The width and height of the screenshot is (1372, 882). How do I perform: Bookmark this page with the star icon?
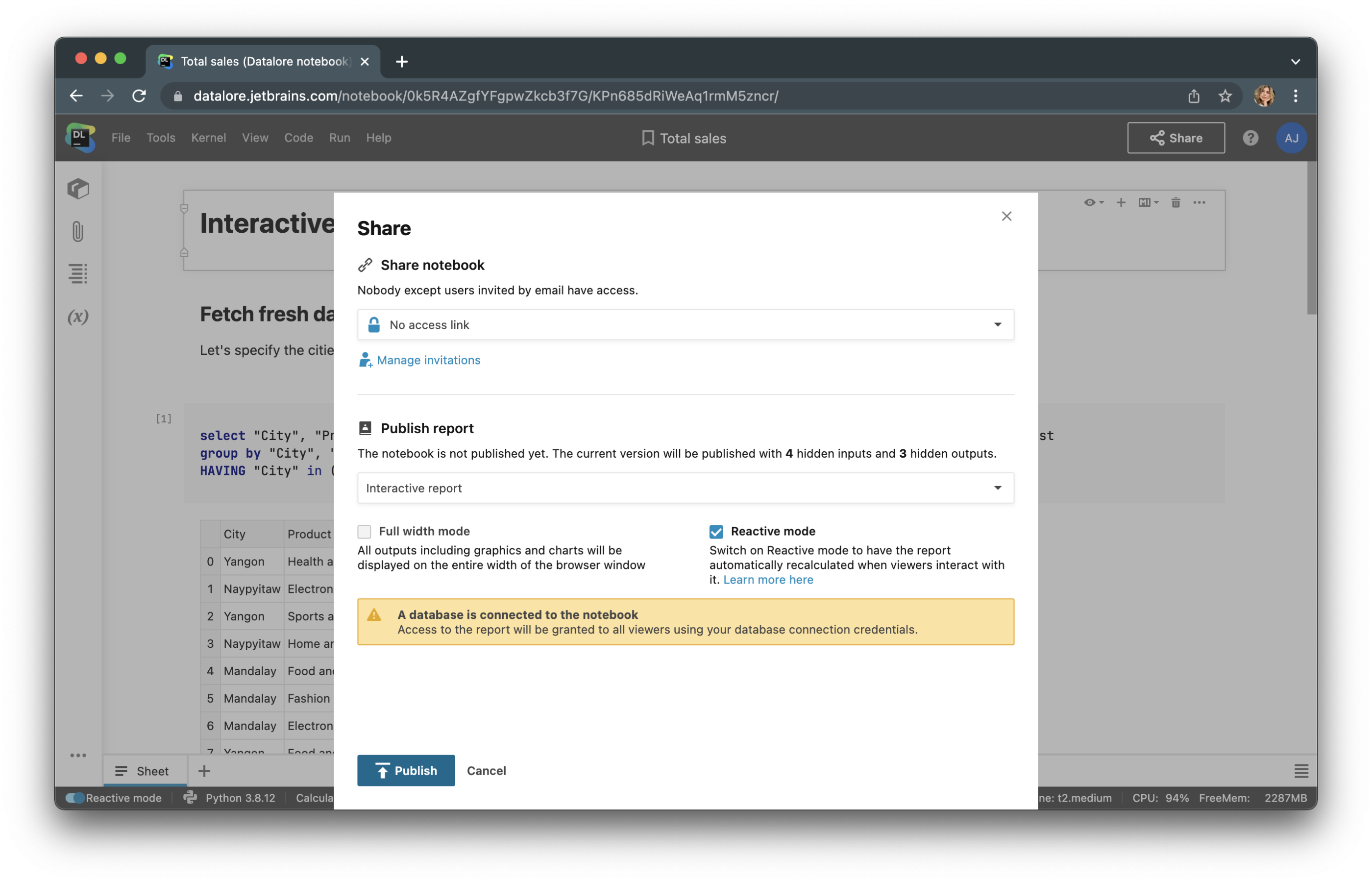click(1224, 96)
